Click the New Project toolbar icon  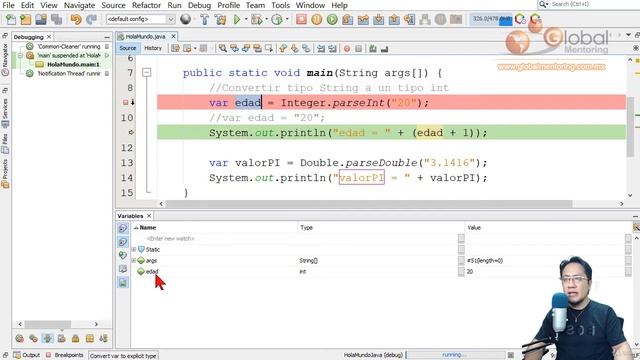point(26,19)
